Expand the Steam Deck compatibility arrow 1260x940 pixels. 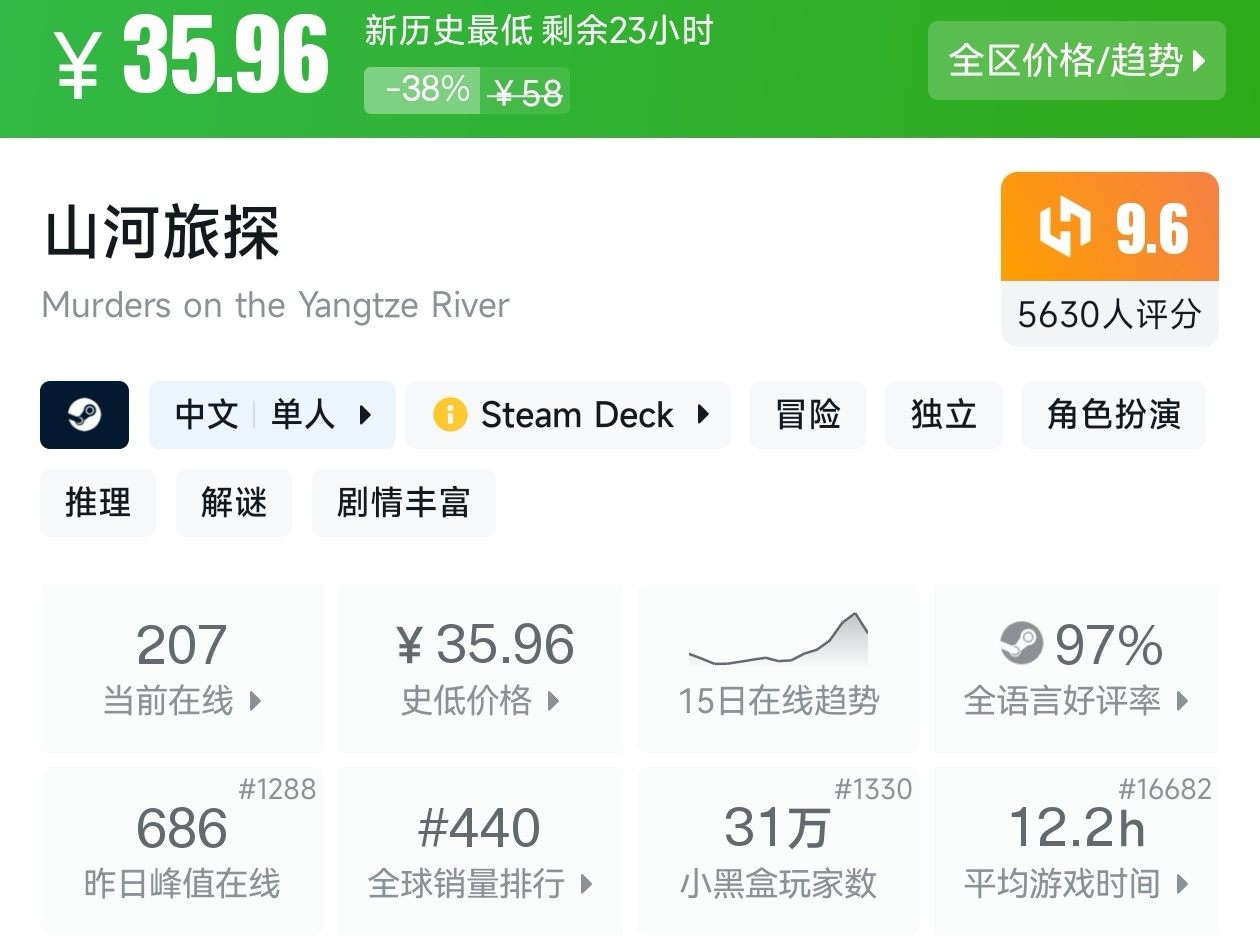click(703, 415)
